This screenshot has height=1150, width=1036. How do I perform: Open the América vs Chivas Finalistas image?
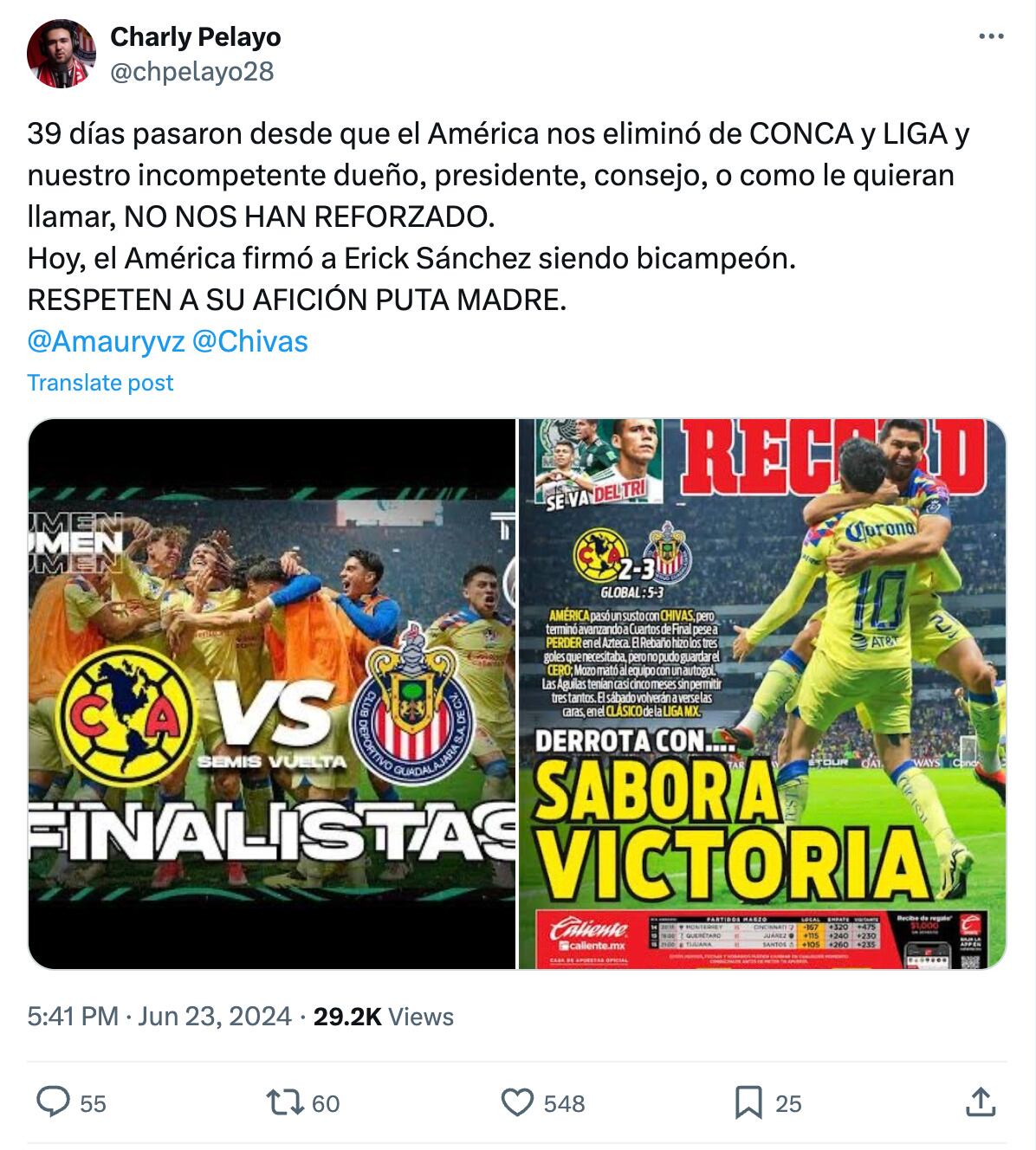pyautogui.click(x=272, y=694)
